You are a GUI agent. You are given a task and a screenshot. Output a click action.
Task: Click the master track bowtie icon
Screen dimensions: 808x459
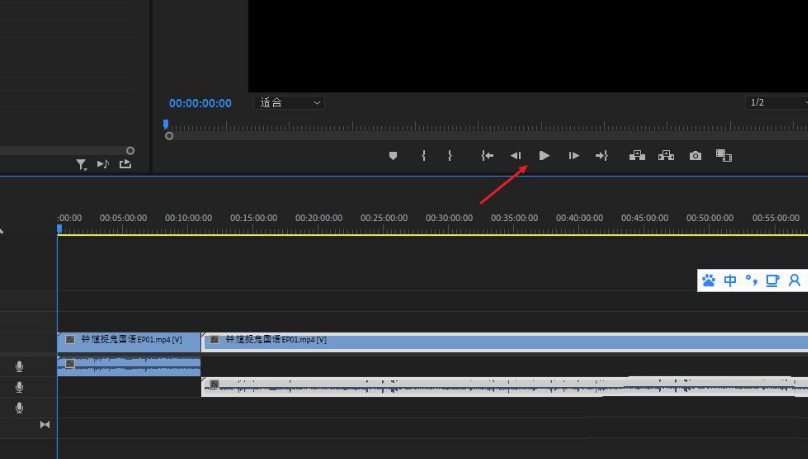point(45,424)
